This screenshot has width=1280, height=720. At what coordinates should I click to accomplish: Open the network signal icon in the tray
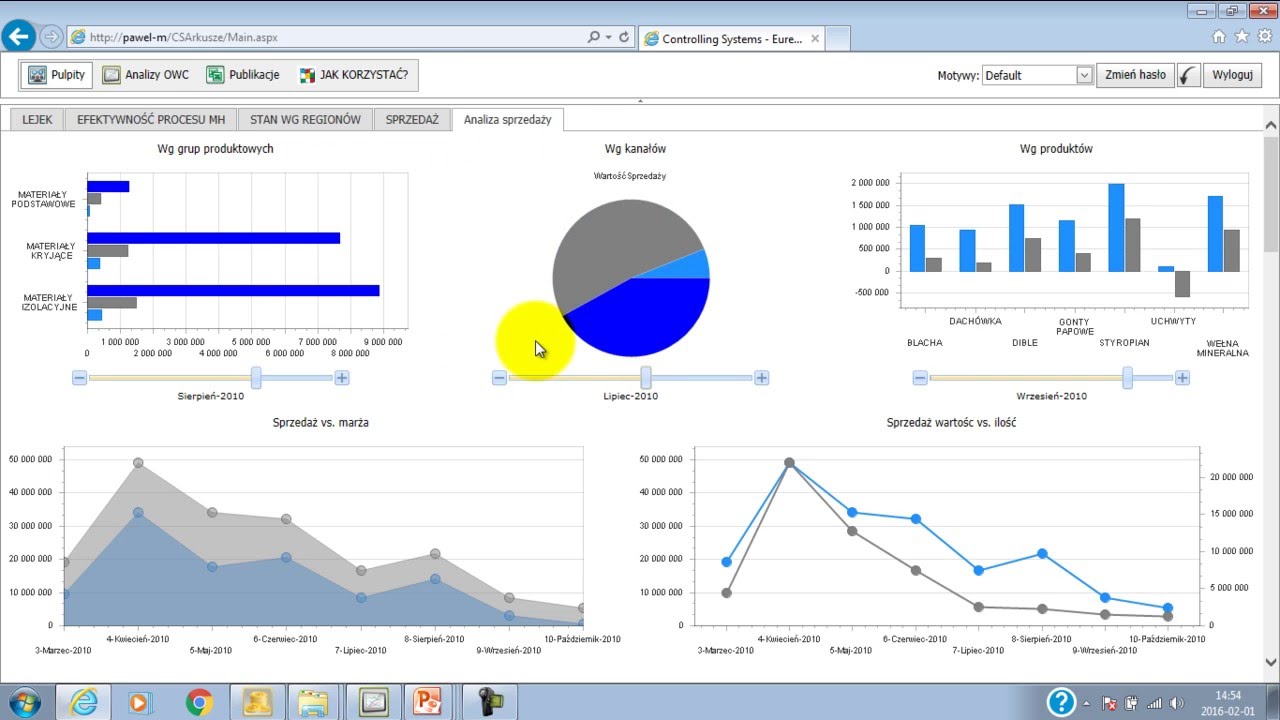(x=1154, y=703)
